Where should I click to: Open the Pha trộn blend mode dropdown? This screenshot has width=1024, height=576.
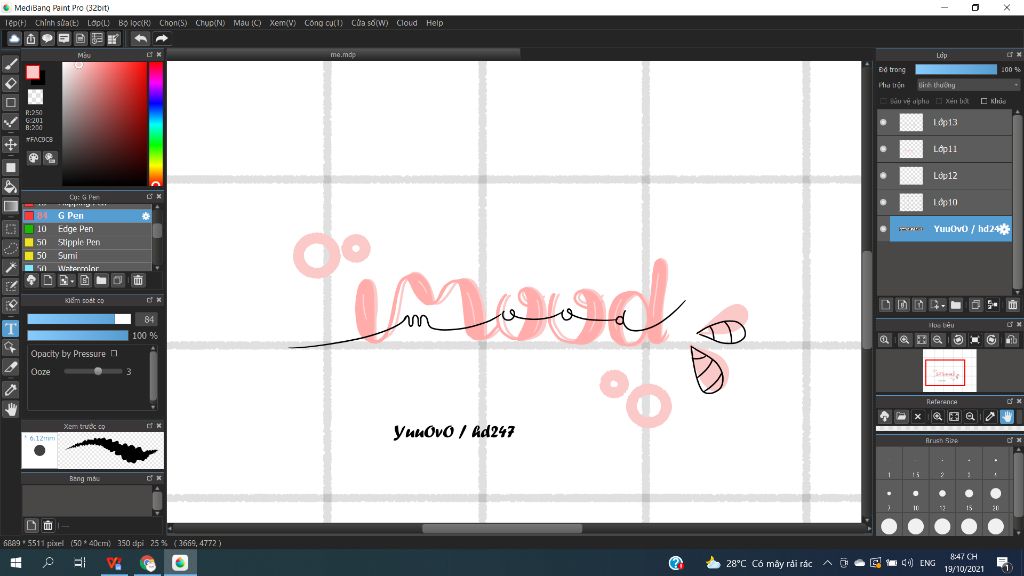click(968, 85)
